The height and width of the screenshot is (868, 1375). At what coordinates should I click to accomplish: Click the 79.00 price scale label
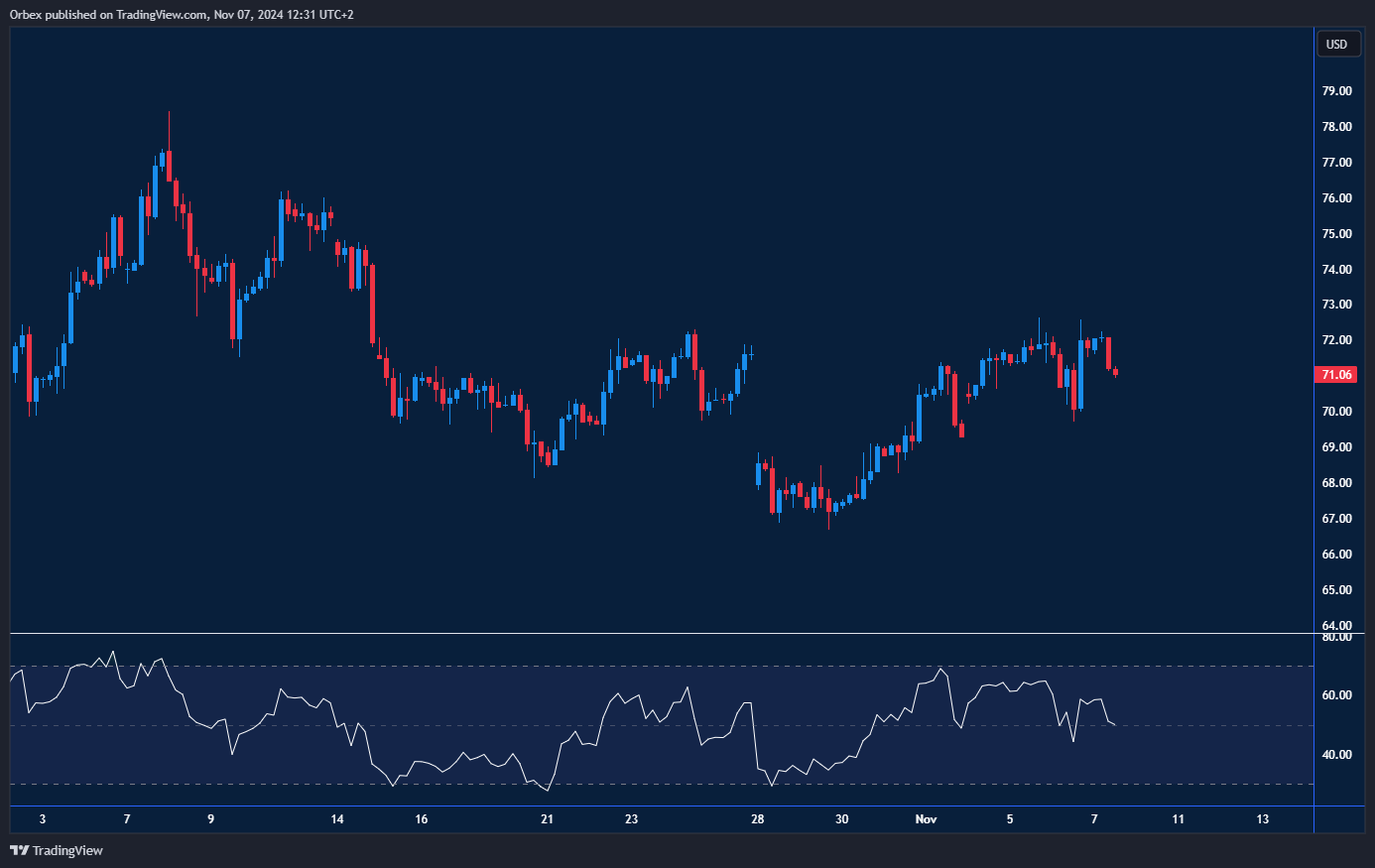(x=1336, y=91)
